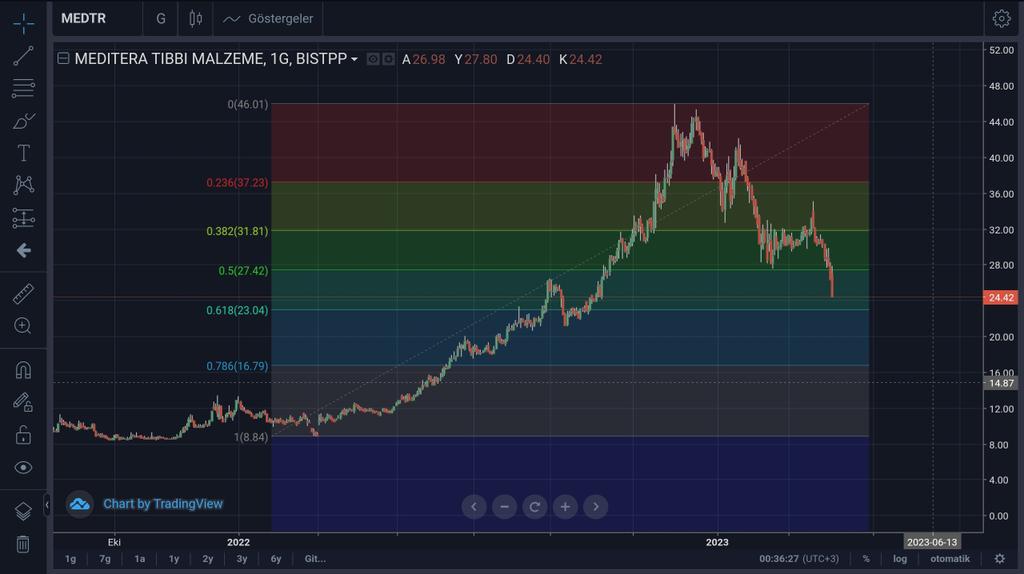Zoom in with the plus button
Screen dimensions: 1024x574
coord(565,507)
